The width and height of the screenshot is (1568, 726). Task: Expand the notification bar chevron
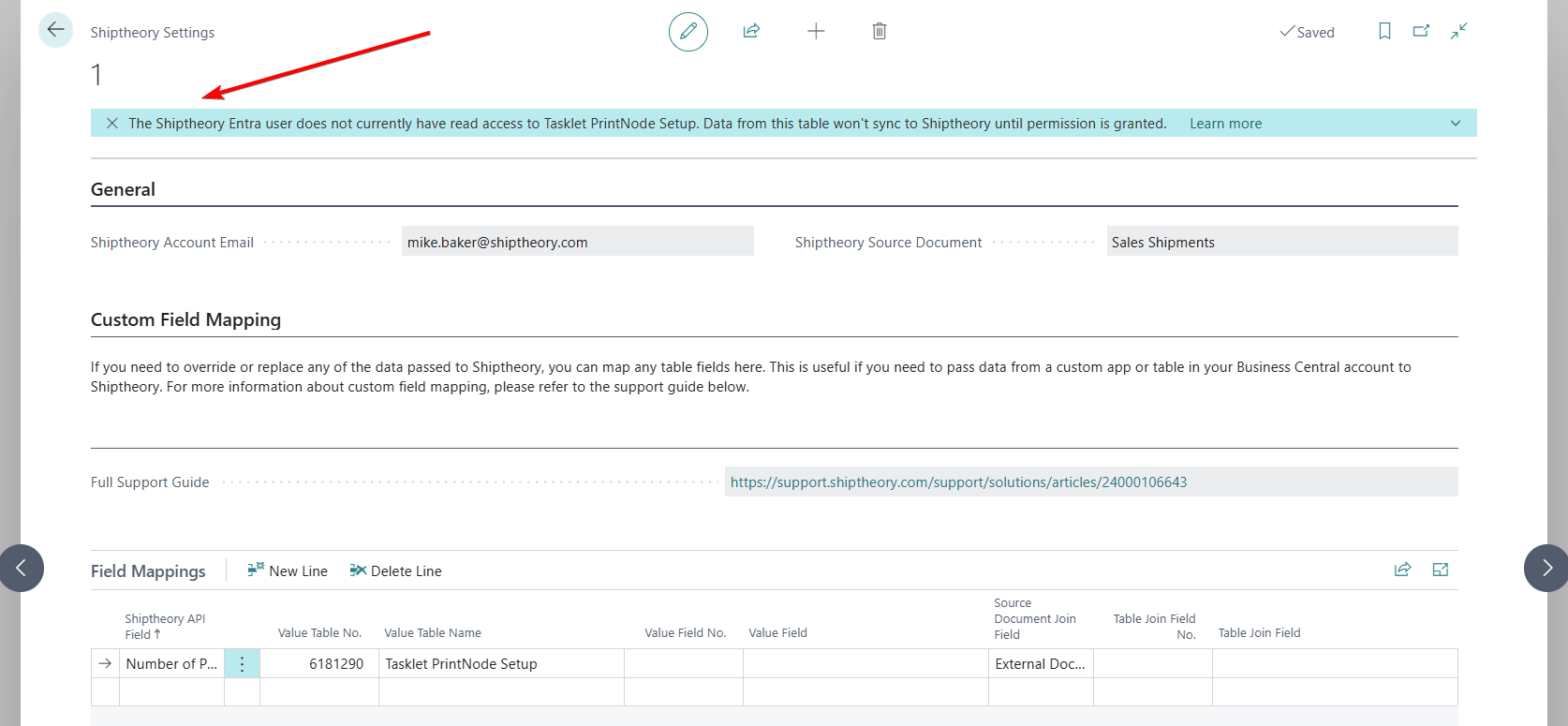point(1456,124)
